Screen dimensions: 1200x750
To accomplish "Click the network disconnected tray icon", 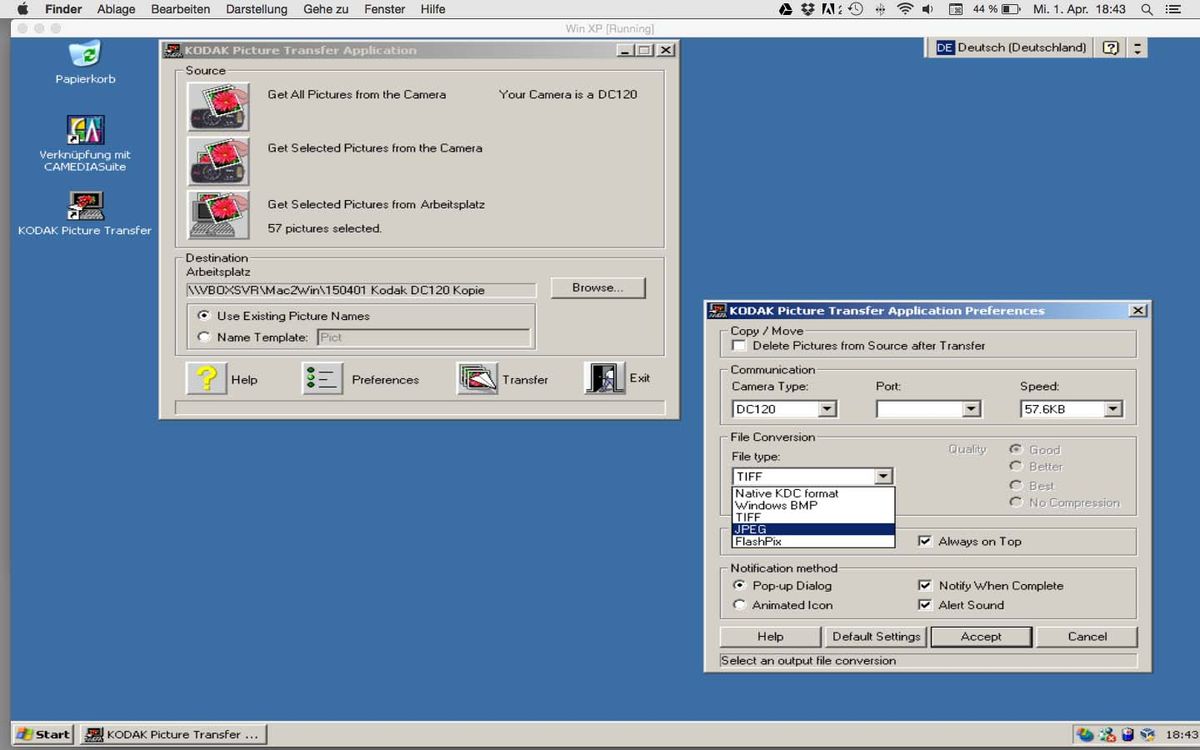I will tap(1107, 734).
